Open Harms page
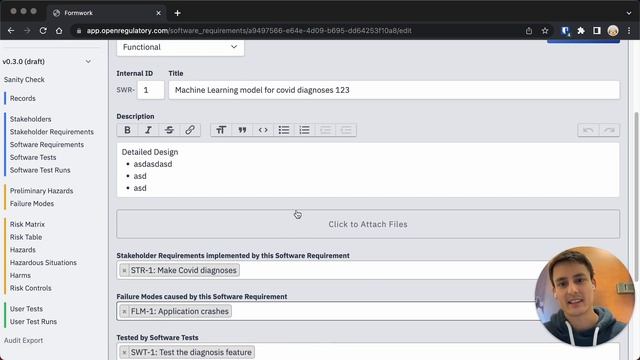The image size is (640, 360). point(20,275)
